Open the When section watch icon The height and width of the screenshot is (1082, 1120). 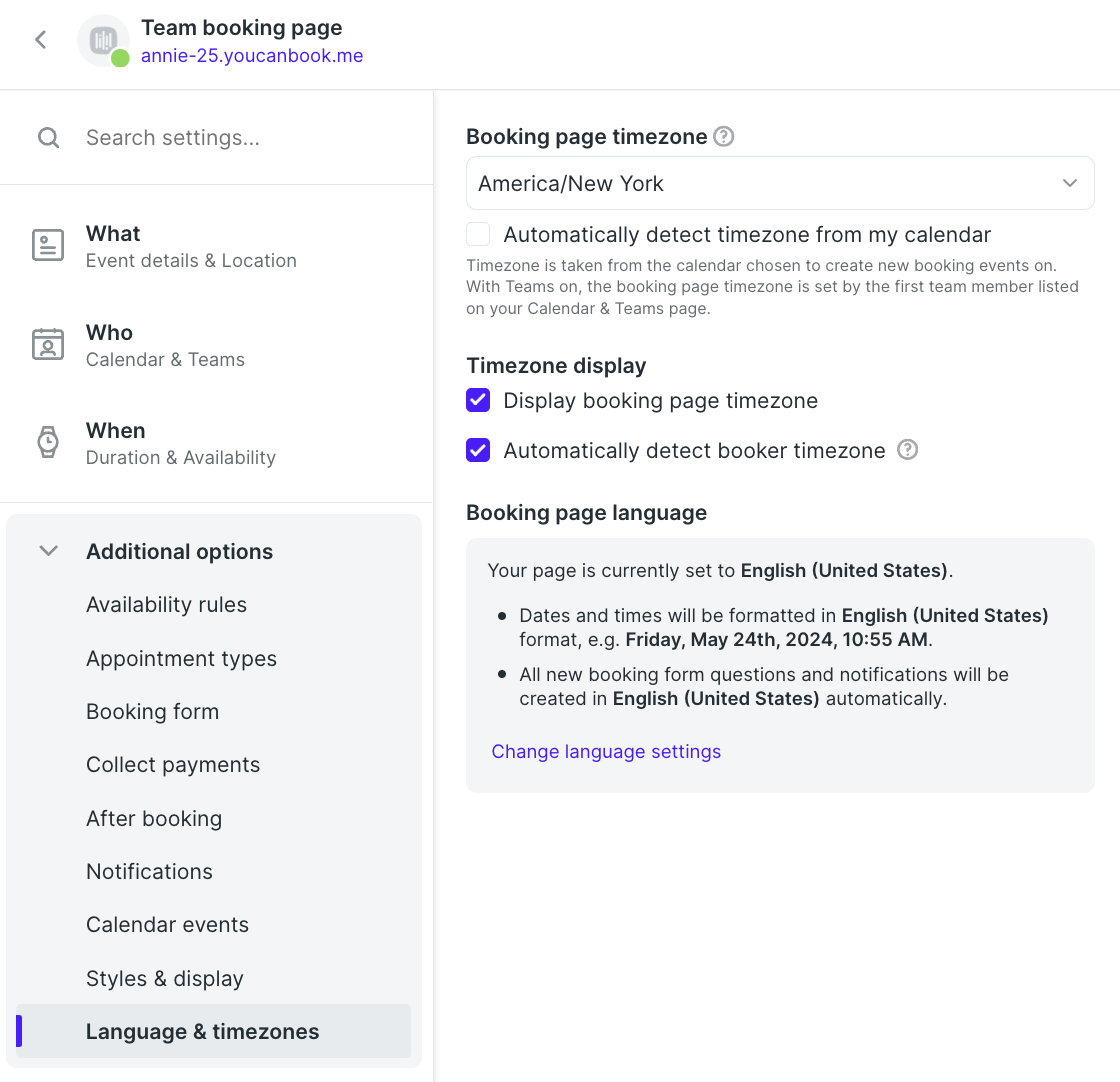point(48,442)
